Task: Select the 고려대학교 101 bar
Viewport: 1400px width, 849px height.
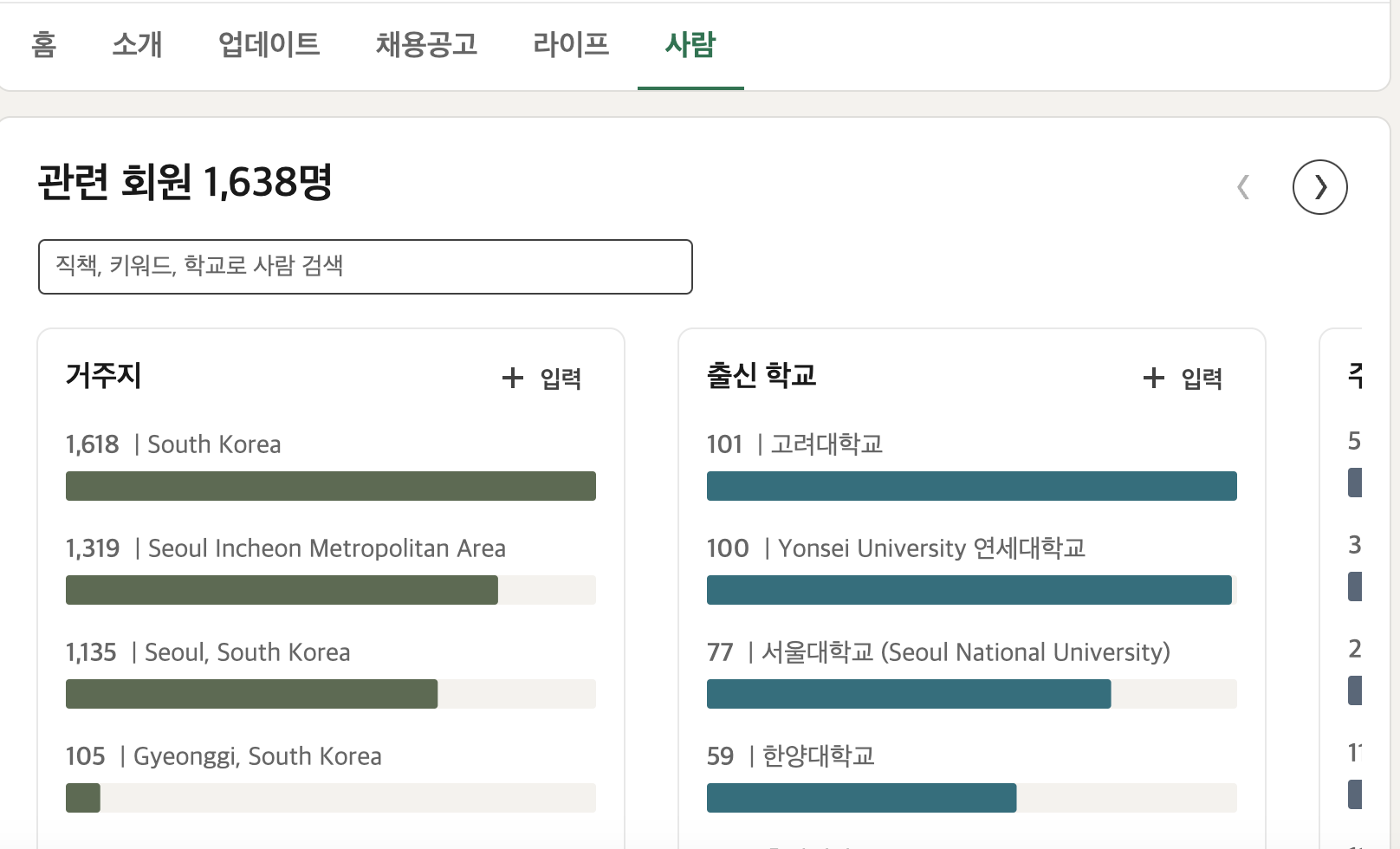Action: (x=972, y=486)
